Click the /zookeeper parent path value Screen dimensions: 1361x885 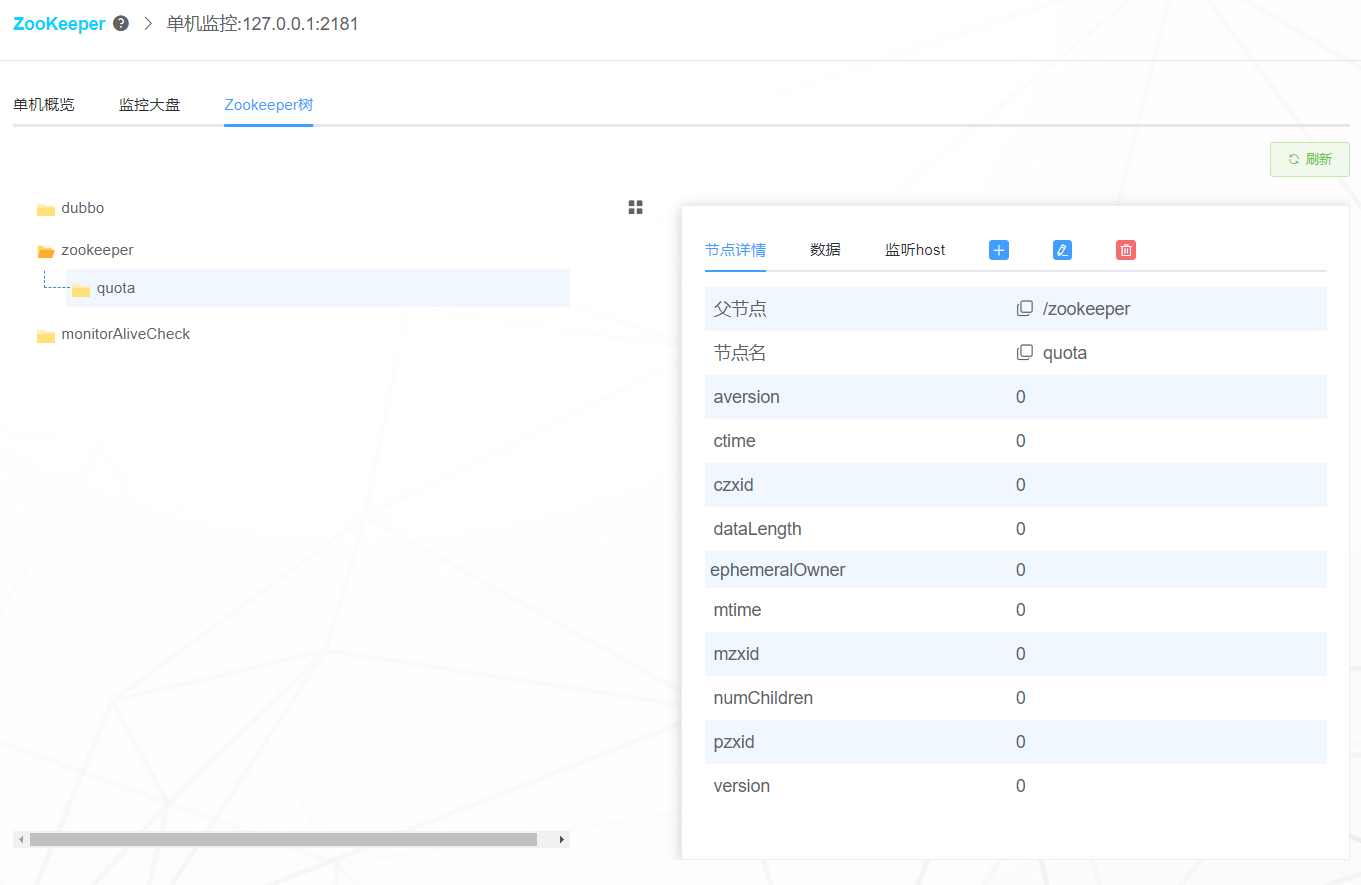(x=1086, y=309)
